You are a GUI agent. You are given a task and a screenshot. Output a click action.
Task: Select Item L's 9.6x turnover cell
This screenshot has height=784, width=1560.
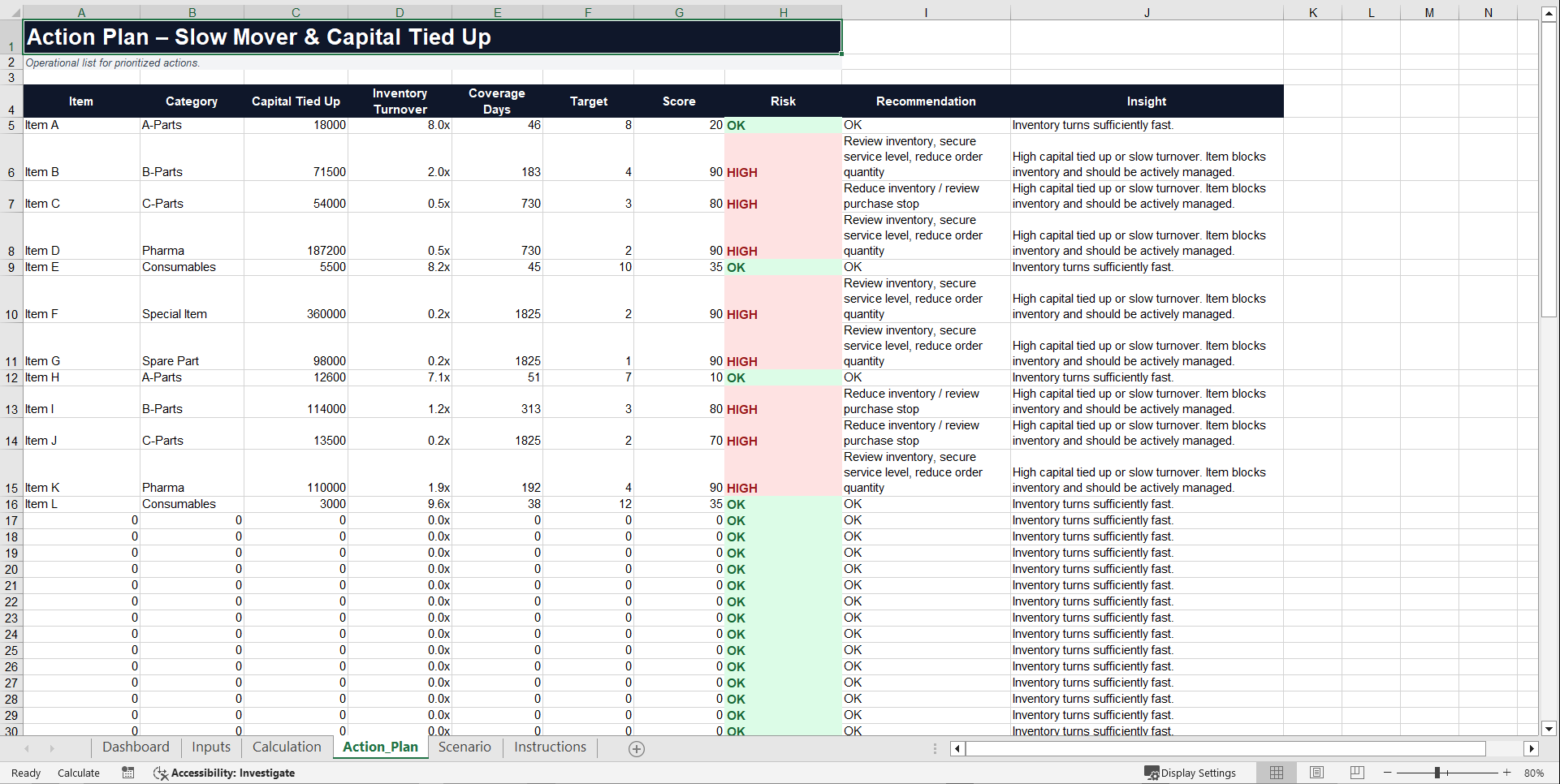point(400,504)
